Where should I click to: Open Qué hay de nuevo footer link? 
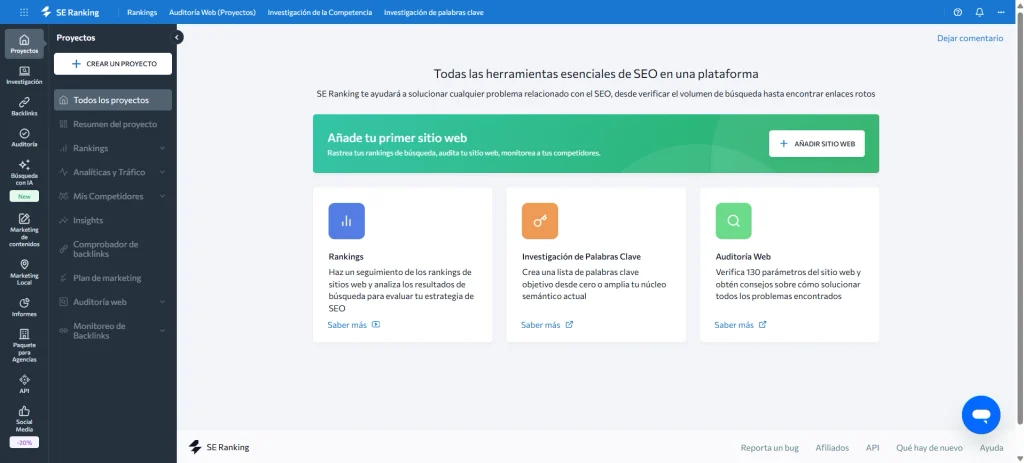[929, 448]
